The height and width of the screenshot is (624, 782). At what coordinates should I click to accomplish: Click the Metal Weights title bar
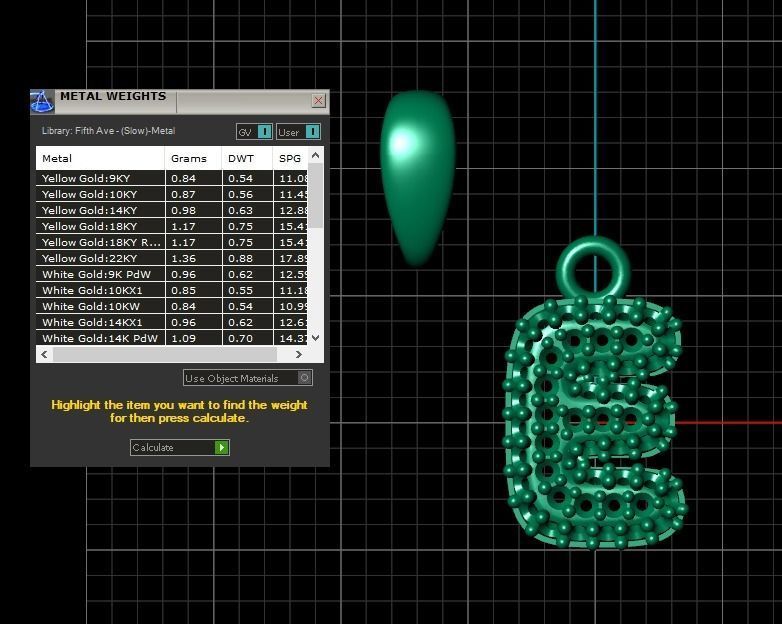tap(180, 102)
